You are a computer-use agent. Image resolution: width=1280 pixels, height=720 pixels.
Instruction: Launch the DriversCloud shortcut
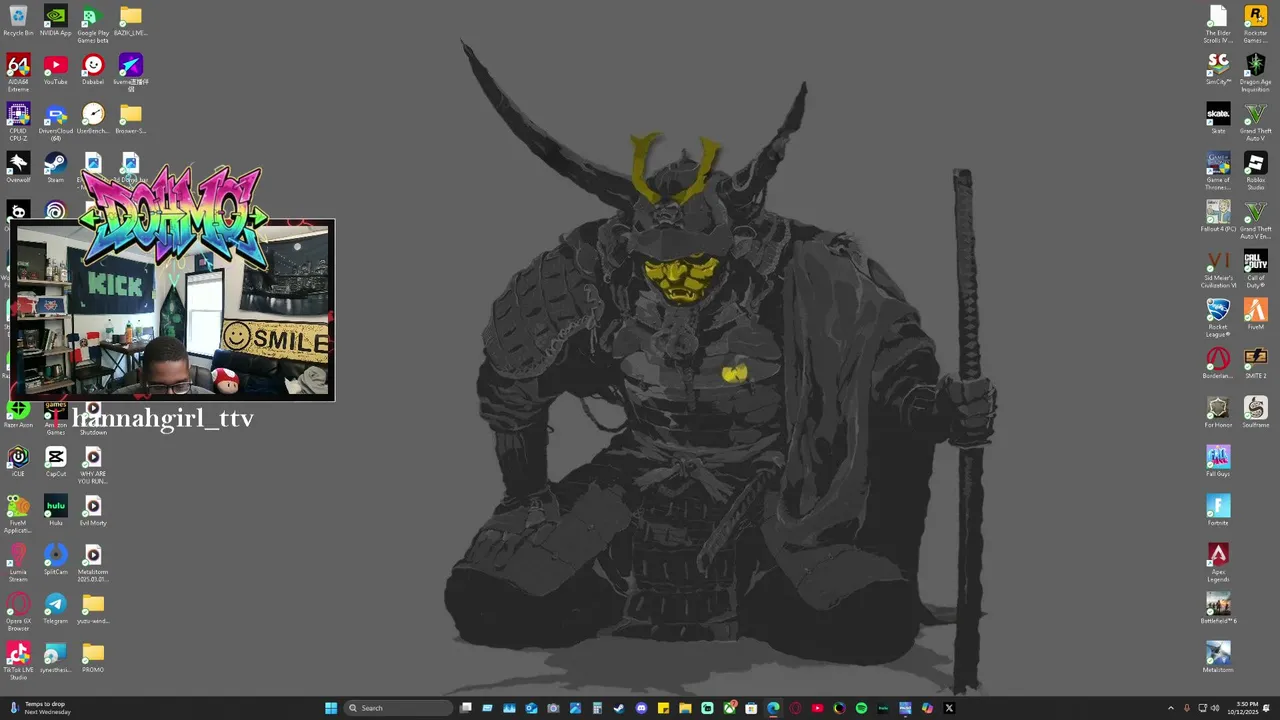click(56, 122)
